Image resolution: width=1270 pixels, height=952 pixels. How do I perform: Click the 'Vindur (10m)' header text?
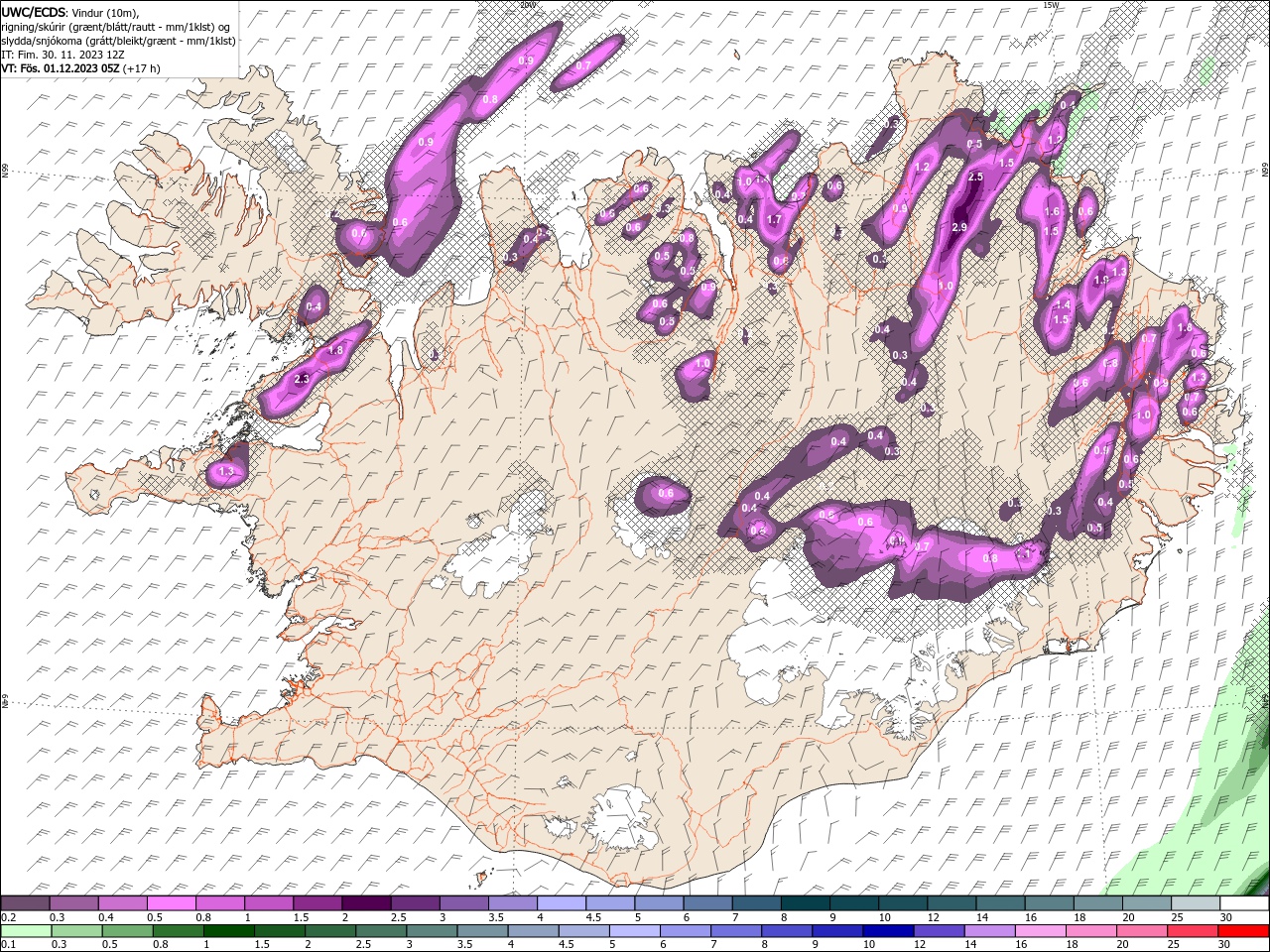(106, 12)
